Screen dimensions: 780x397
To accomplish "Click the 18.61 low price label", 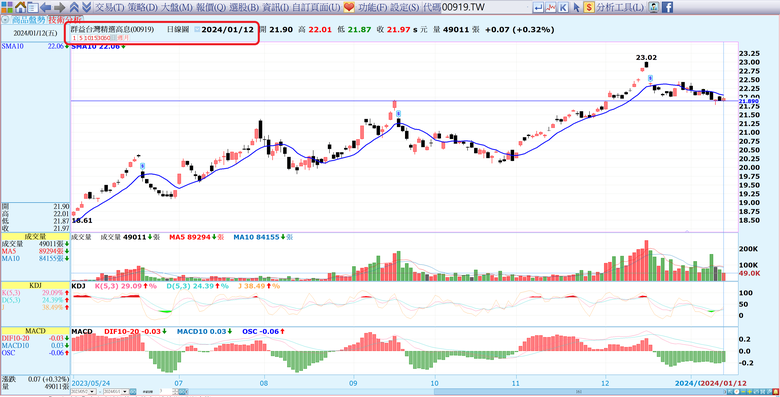I will tap(82, 220).
